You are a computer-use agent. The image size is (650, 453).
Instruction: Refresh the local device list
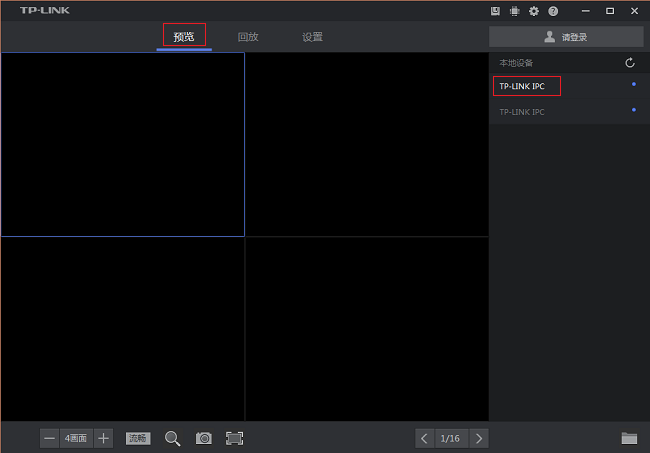630,63
